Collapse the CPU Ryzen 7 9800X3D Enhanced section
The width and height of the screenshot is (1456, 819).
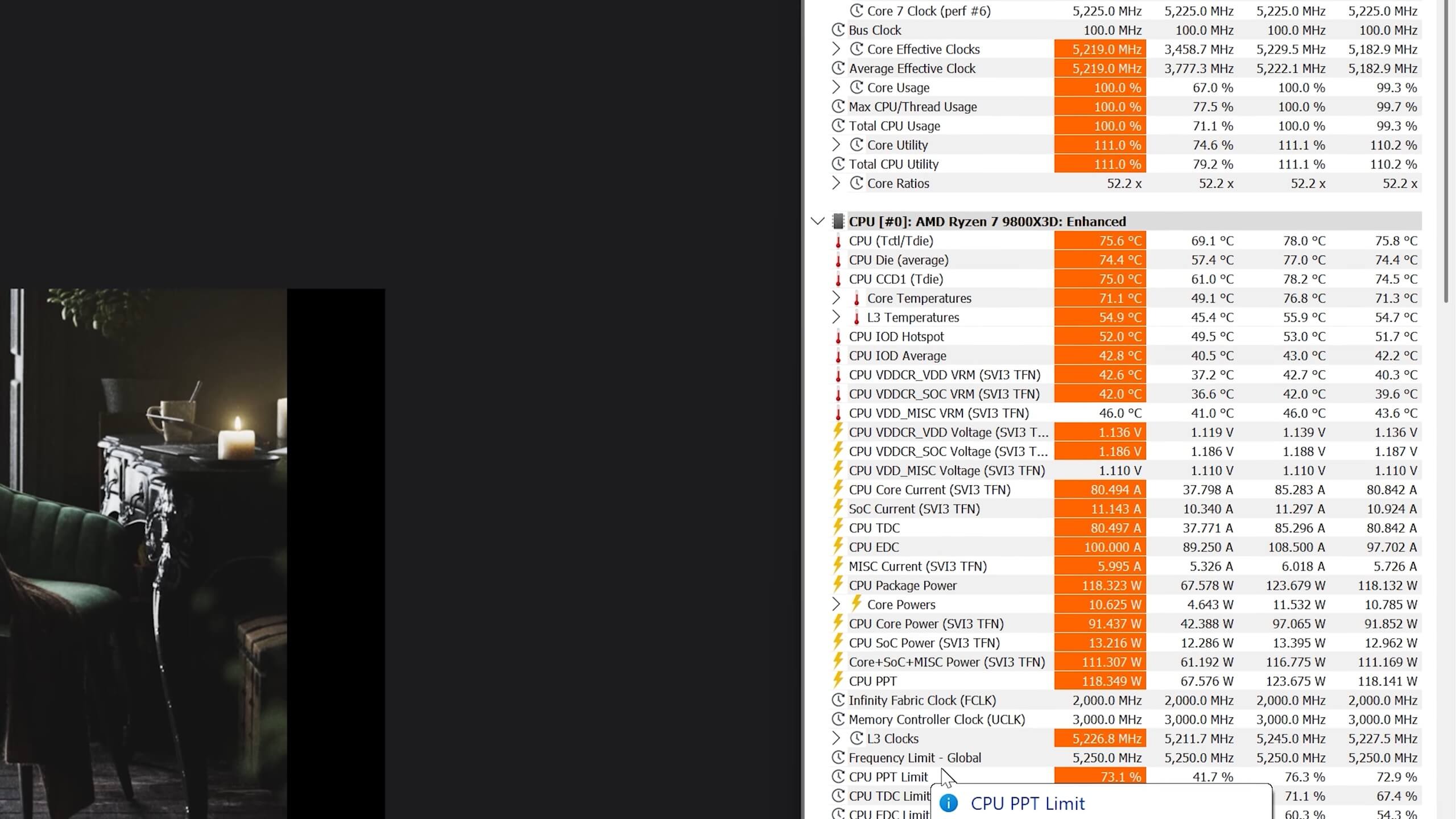[817, 221]
